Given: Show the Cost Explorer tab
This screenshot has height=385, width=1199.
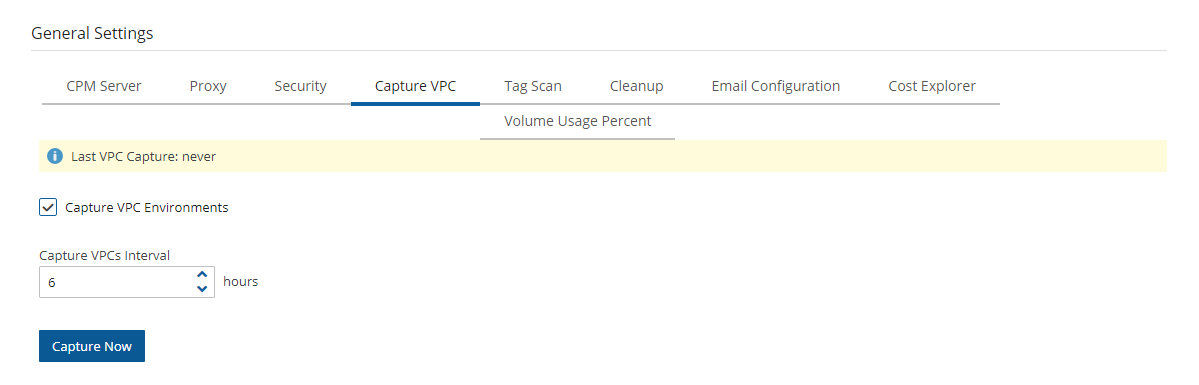Looking at the screenshot, I should click(932, 86).
